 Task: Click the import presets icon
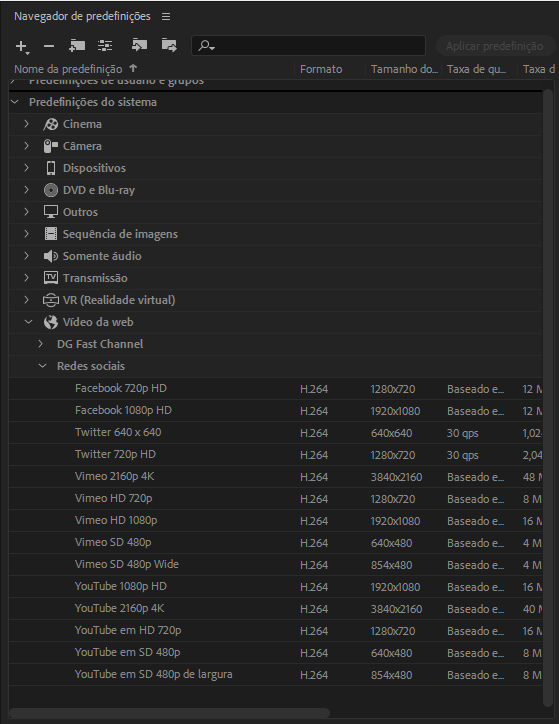tap(139, 45)
